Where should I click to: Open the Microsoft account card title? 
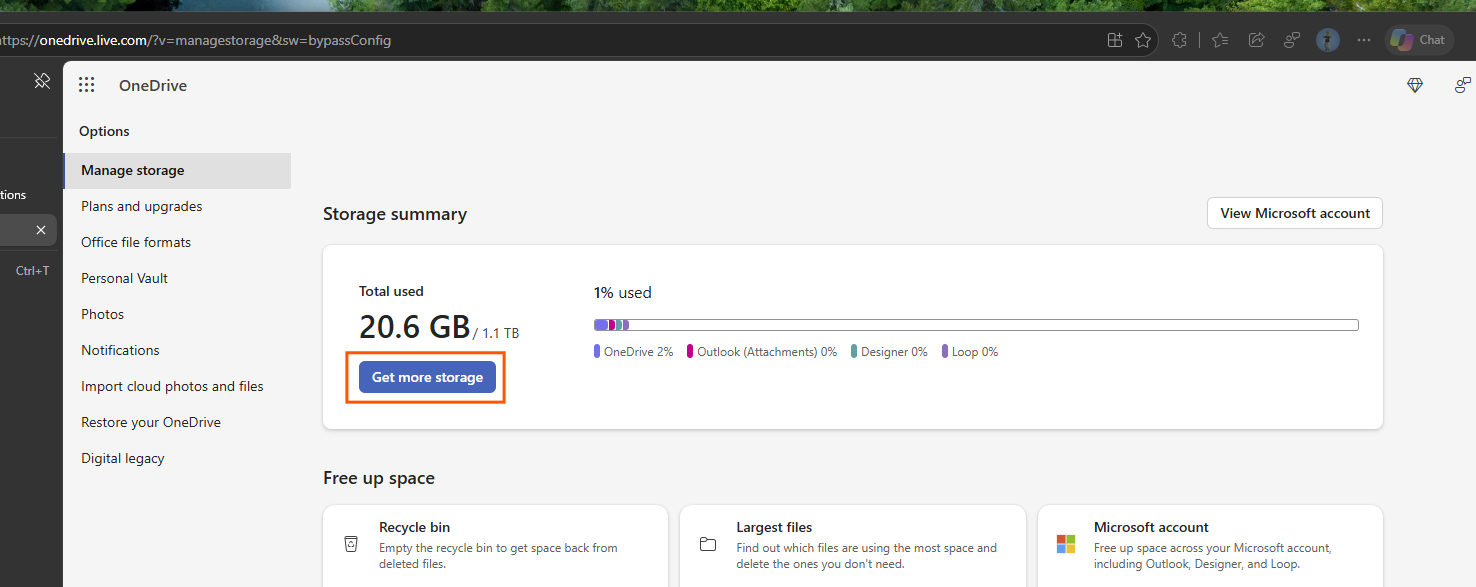click(x=1151, y=527)
